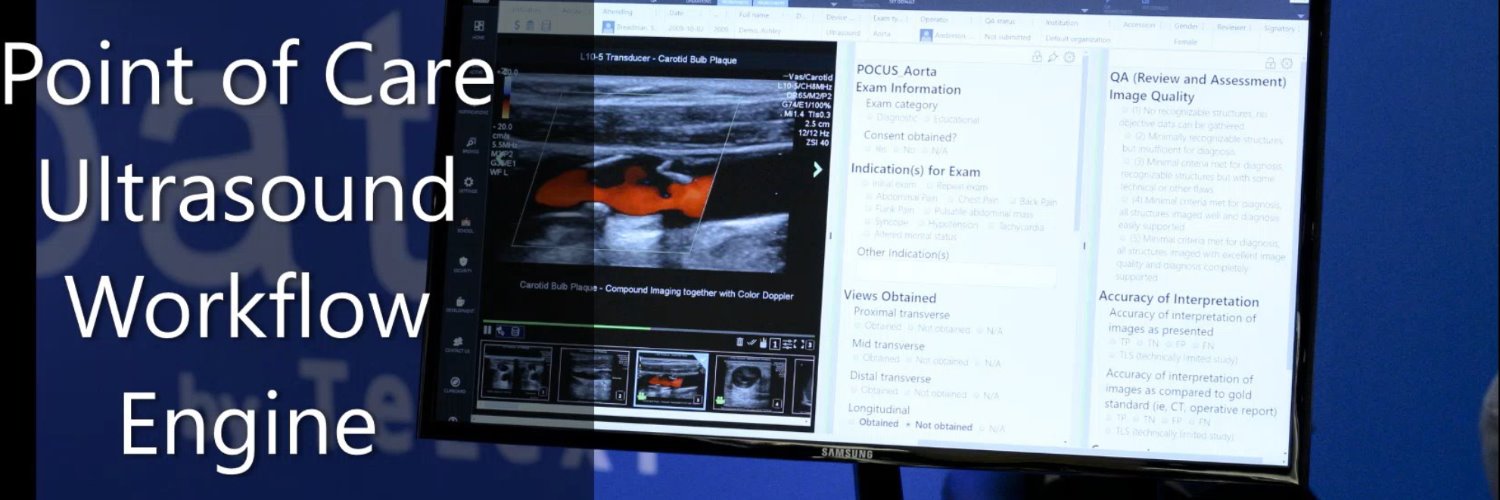
Task: Click the pen edit icon on POCUS_Aorta form
Action: [x=1053, y=57]
